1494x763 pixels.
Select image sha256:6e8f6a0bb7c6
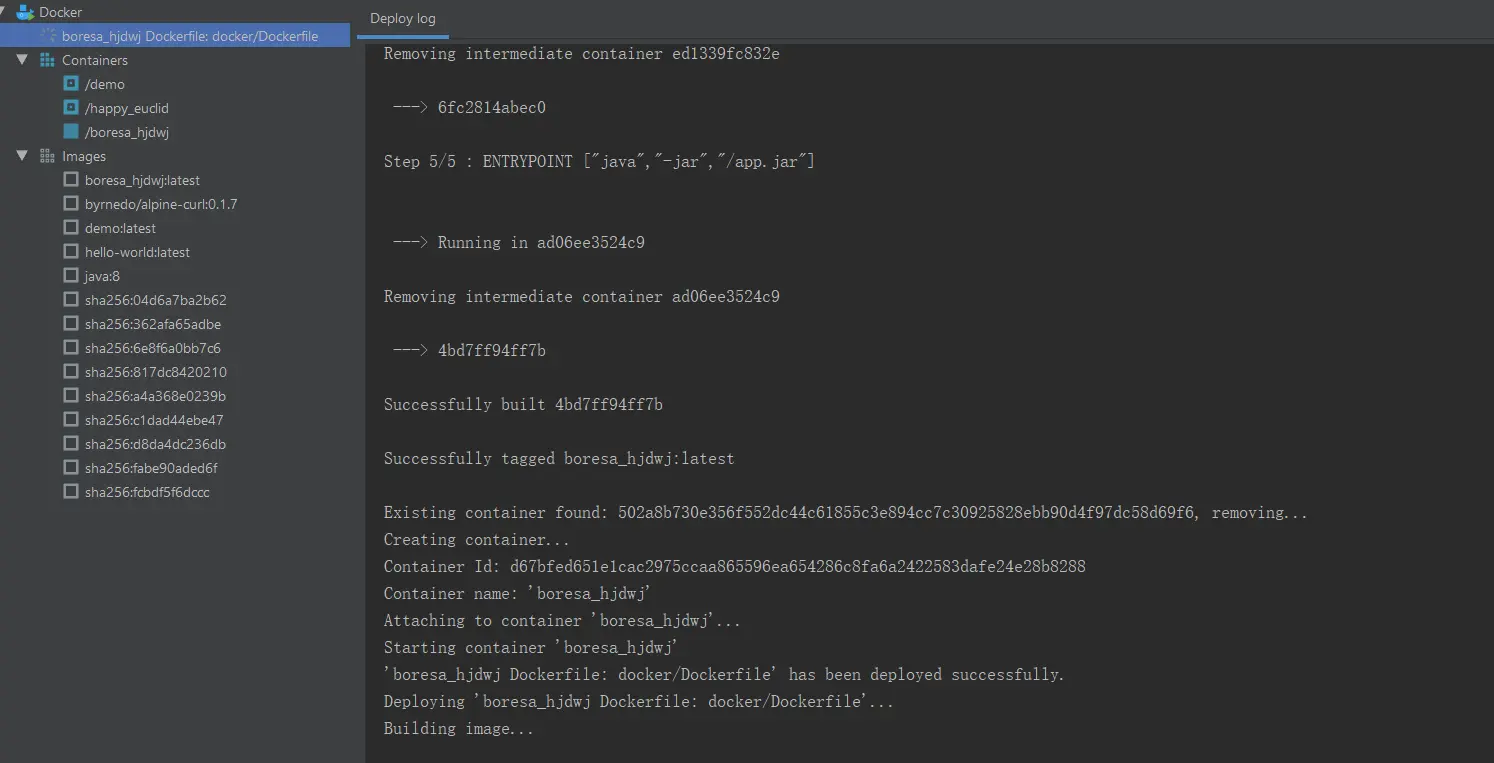153,348
